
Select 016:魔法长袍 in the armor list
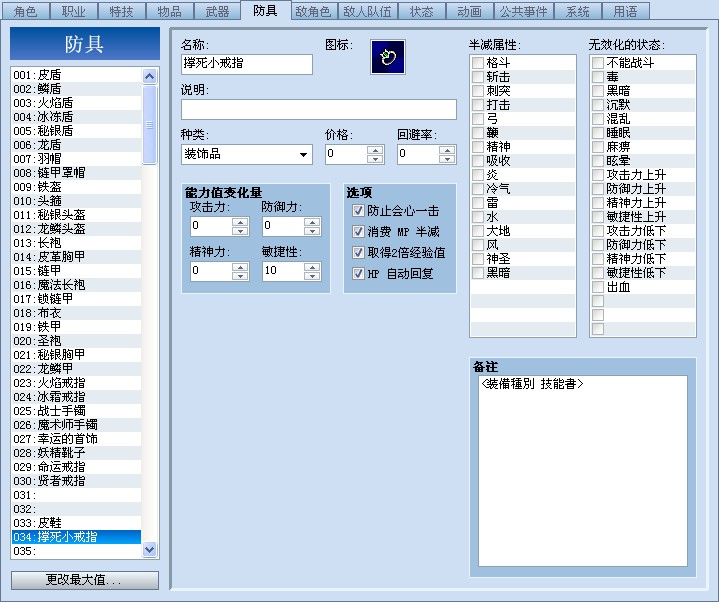click(x=77, y=285)
